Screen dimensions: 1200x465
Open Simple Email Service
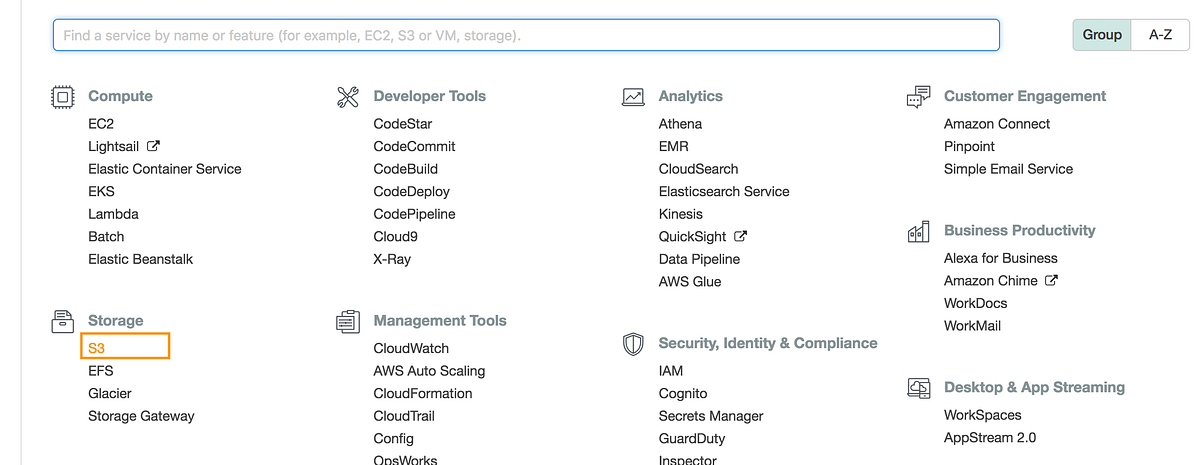(1008, 169)
